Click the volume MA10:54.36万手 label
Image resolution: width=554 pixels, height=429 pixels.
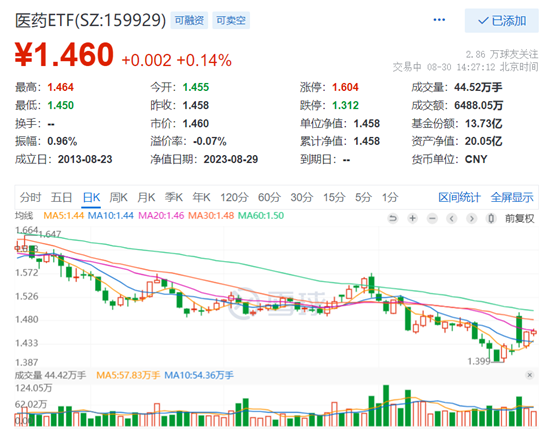[x=199, y=375]
